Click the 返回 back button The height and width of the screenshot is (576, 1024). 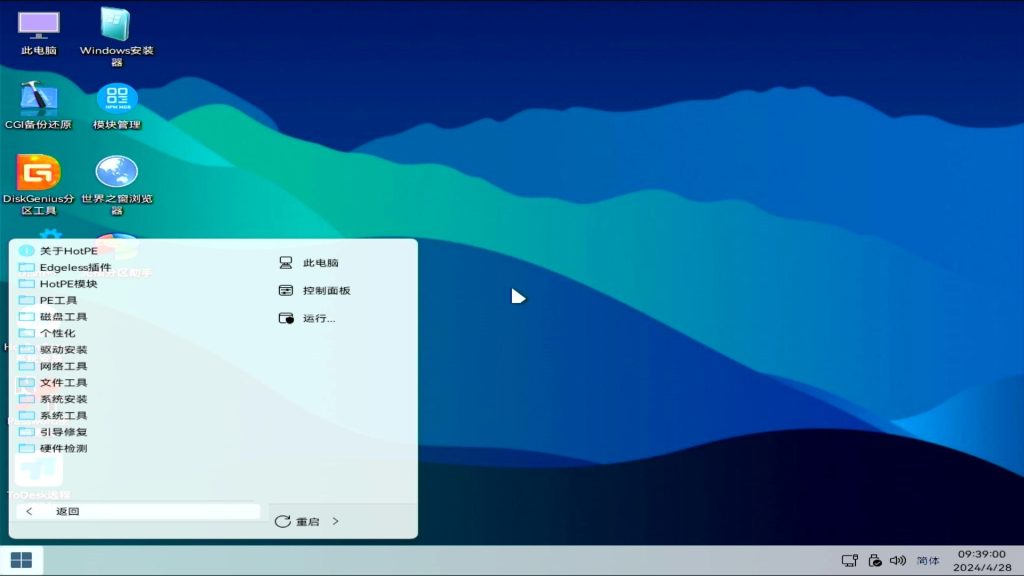[x=137, y=511]
